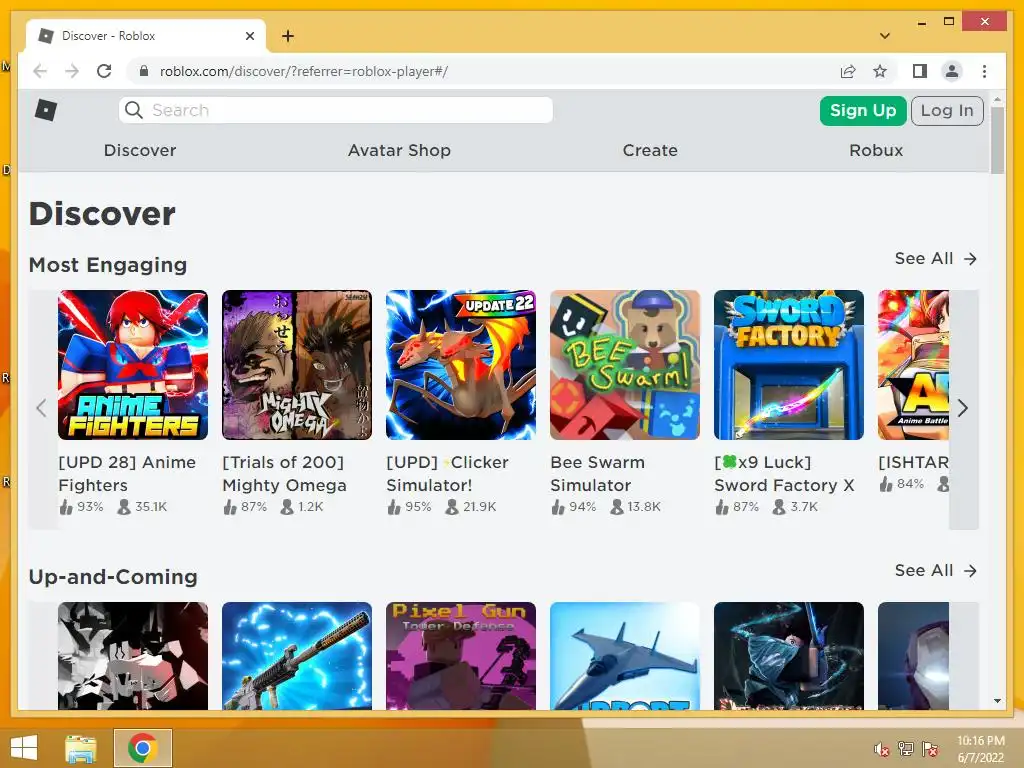Open the rifle game thumbnail in Up-and-Coming
The width and height of the screenshot is (1024, 768).
297,656
